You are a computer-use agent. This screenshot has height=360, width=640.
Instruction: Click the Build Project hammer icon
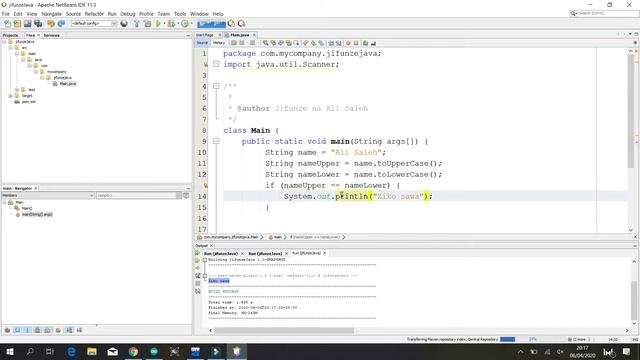pyautogui.click(x=137, y=24)
